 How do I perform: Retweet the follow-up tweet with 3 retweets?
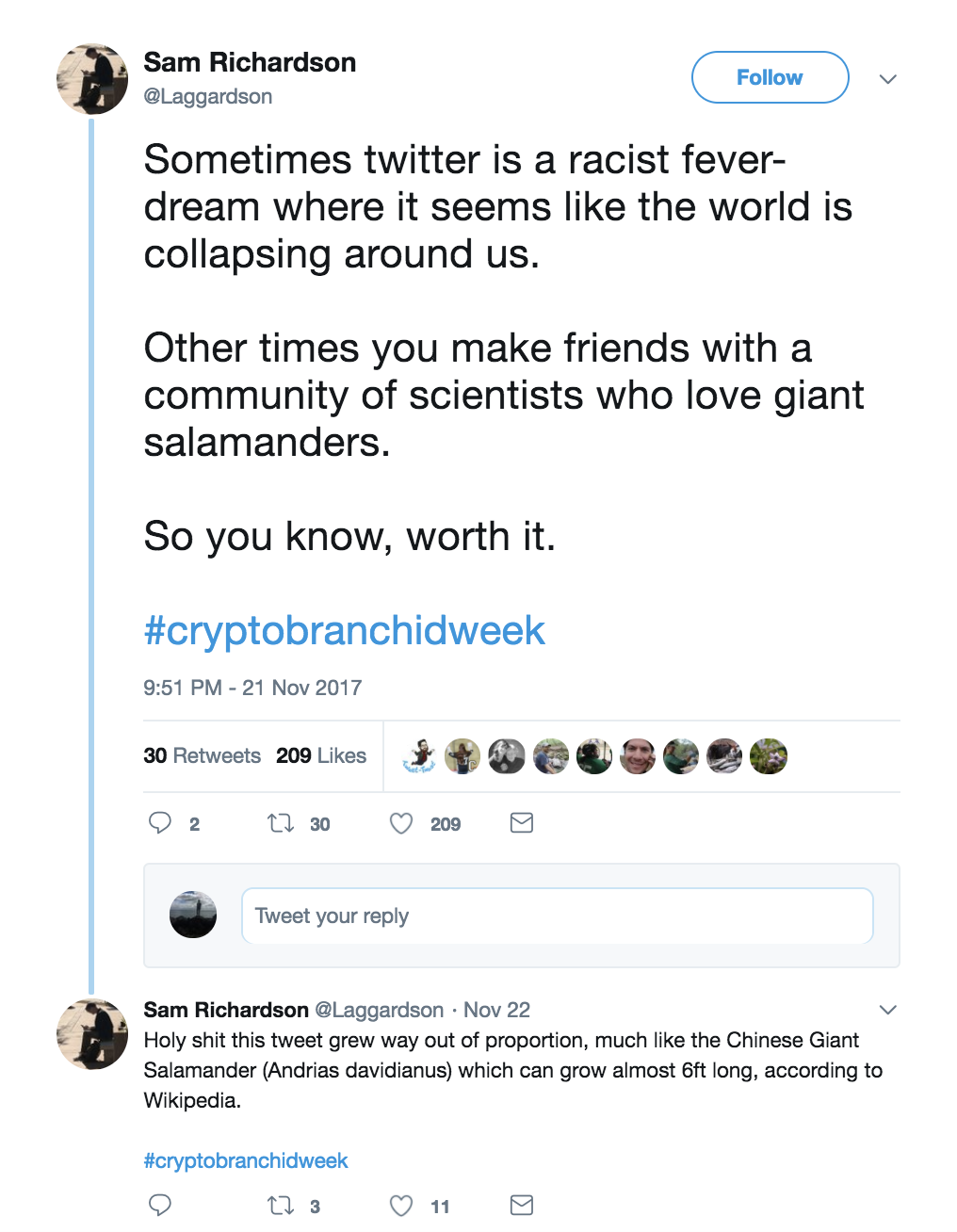281,1205
